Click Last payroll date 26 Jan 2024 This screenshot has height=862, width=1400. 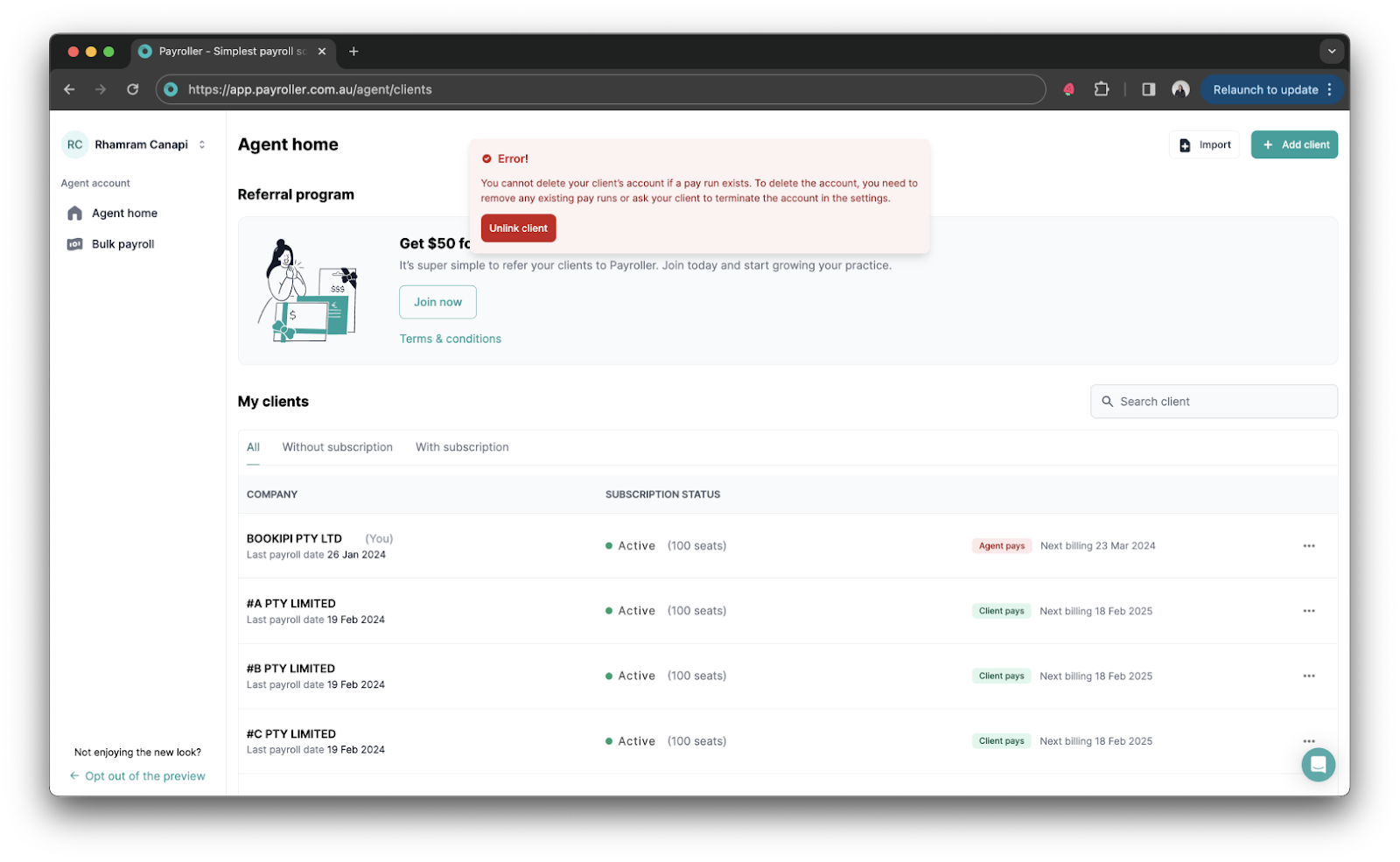pos(316,555)
